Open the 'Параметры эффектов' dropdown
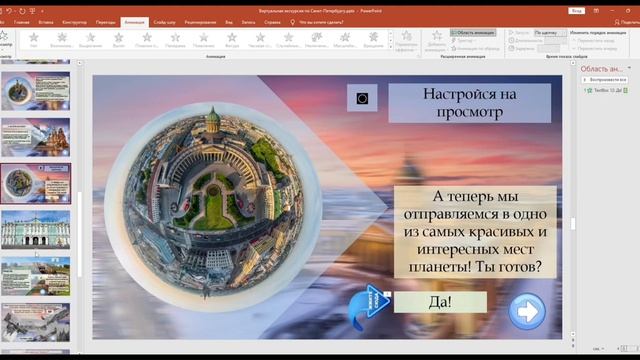The height and width of the screenshot is (360, 640). click(x=406, y=41)
